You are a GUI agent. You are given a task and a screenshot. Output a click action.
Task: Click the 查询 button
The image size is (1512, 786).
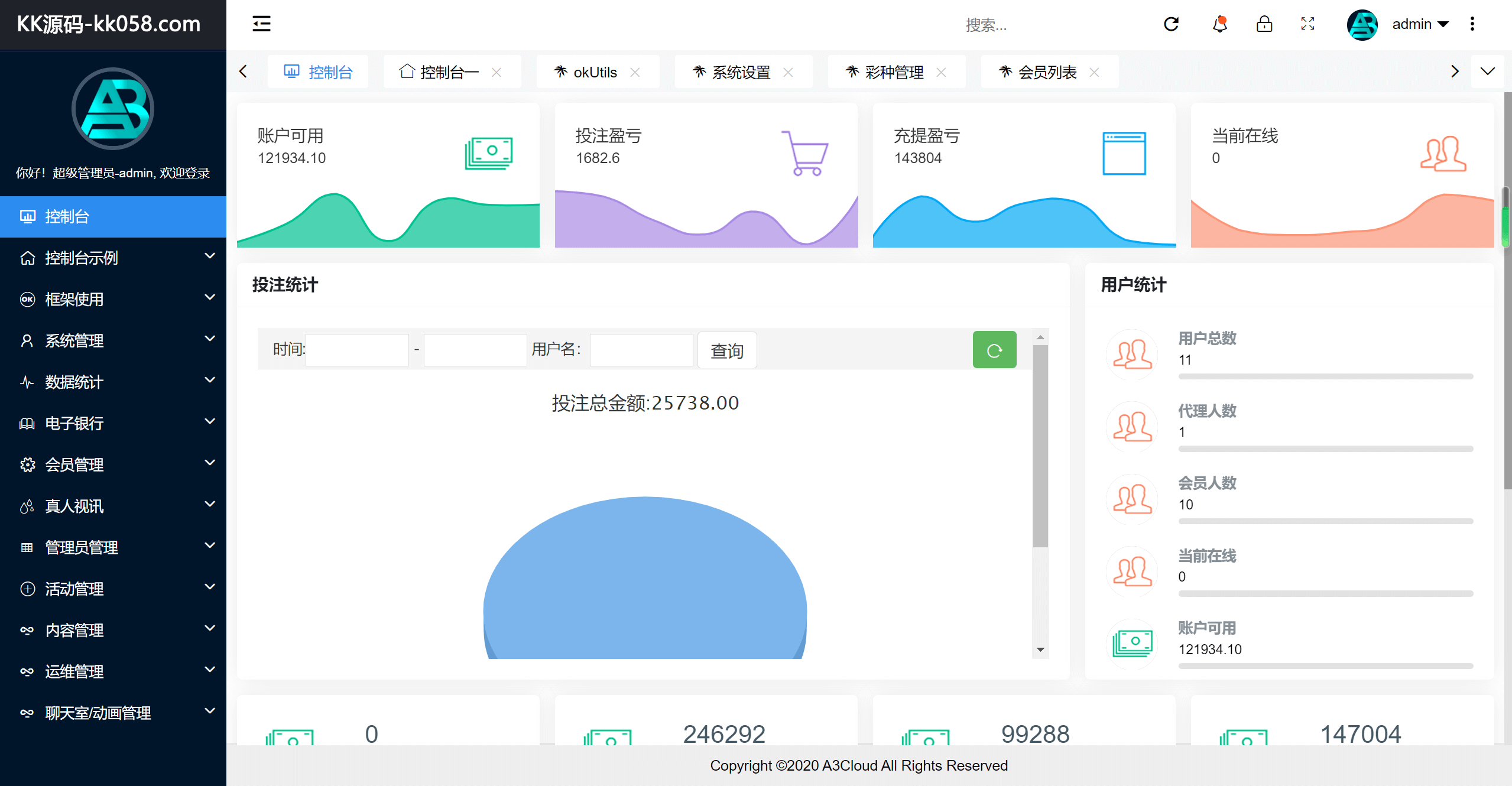(x=727, y=350)
